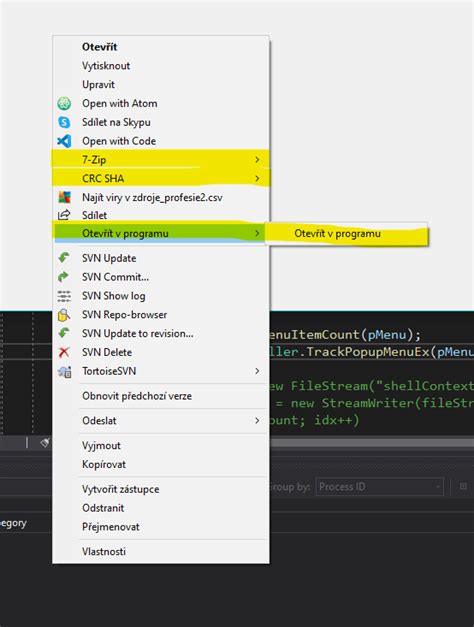The height and width of the screenshot is (627, 474).
Task: Select Najít viry v zdroje_profesie2.csv
Action: (160, 197)
